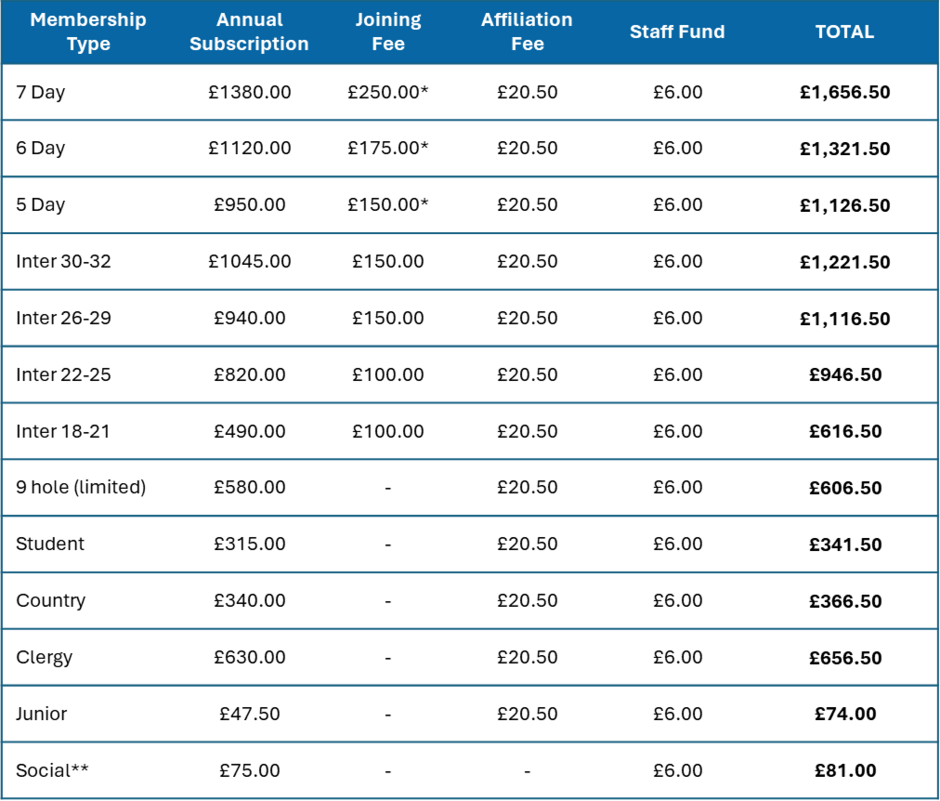
Task: Select the 9 hole (limited) row label
Action: 81,488
